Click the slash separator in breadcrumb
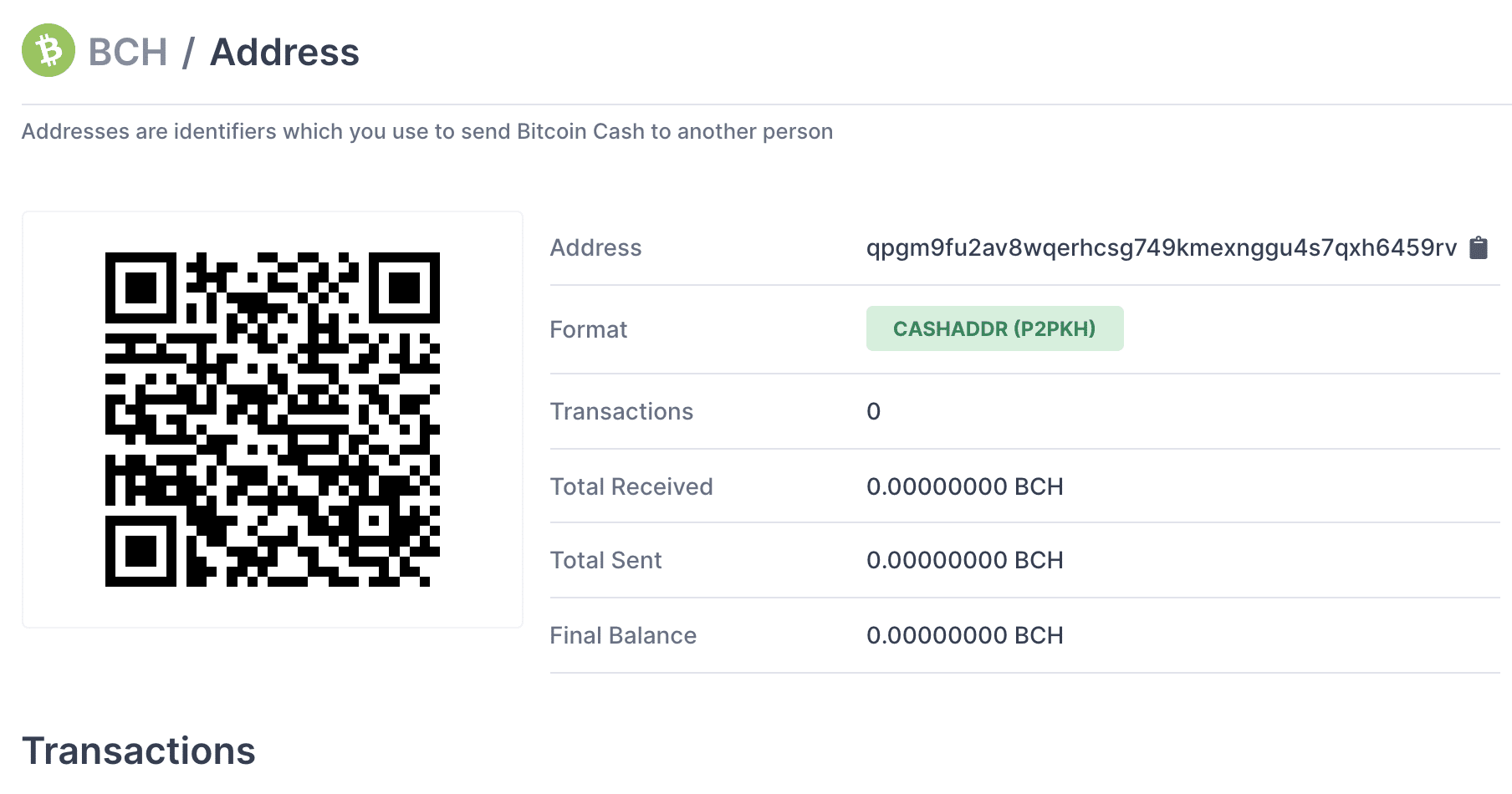The image size is (1512, 794). [188, 52]
